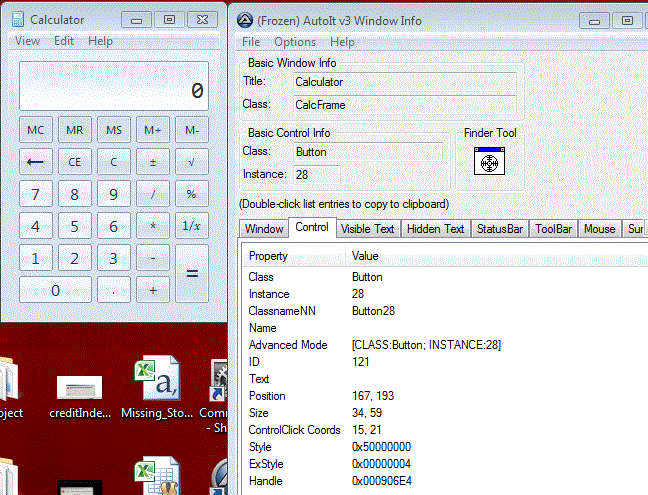This screenshot has width=648, height=495.
Task: Click the AutoIt logo icon in title bar
Action: 245,20
